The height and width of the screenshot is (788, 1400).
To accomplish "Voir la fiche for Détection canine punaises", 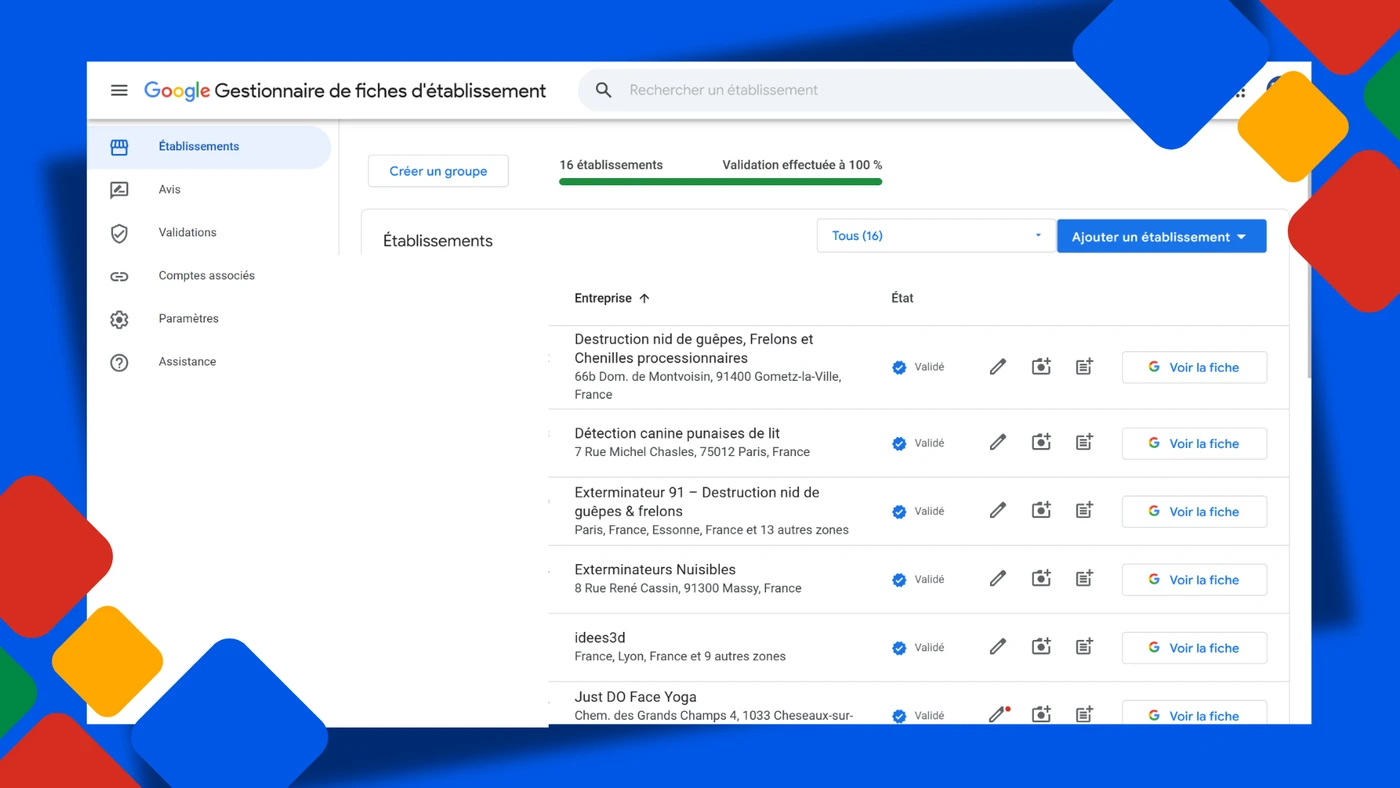I will [1194, 443].
